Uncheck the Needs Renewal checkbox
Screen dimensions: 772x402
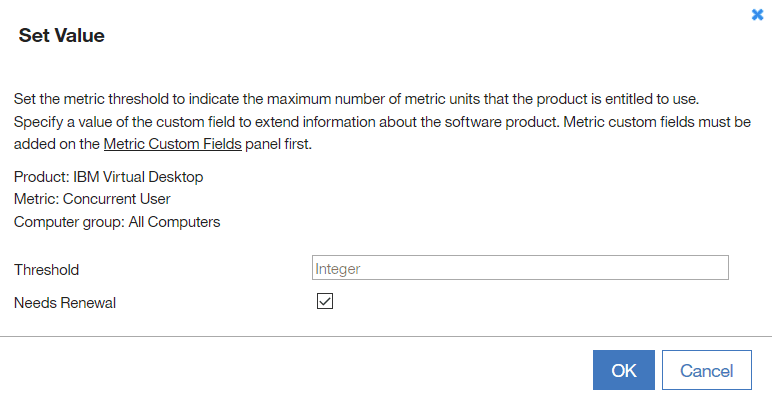tap(324, 301)
